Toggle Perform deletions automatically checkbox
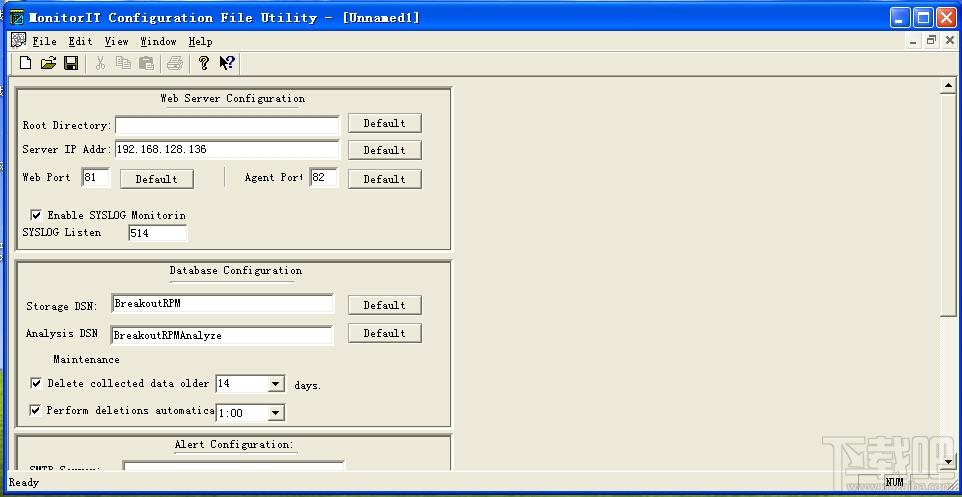This screenshot has height=497, width=962. click(x=36, y=410)
